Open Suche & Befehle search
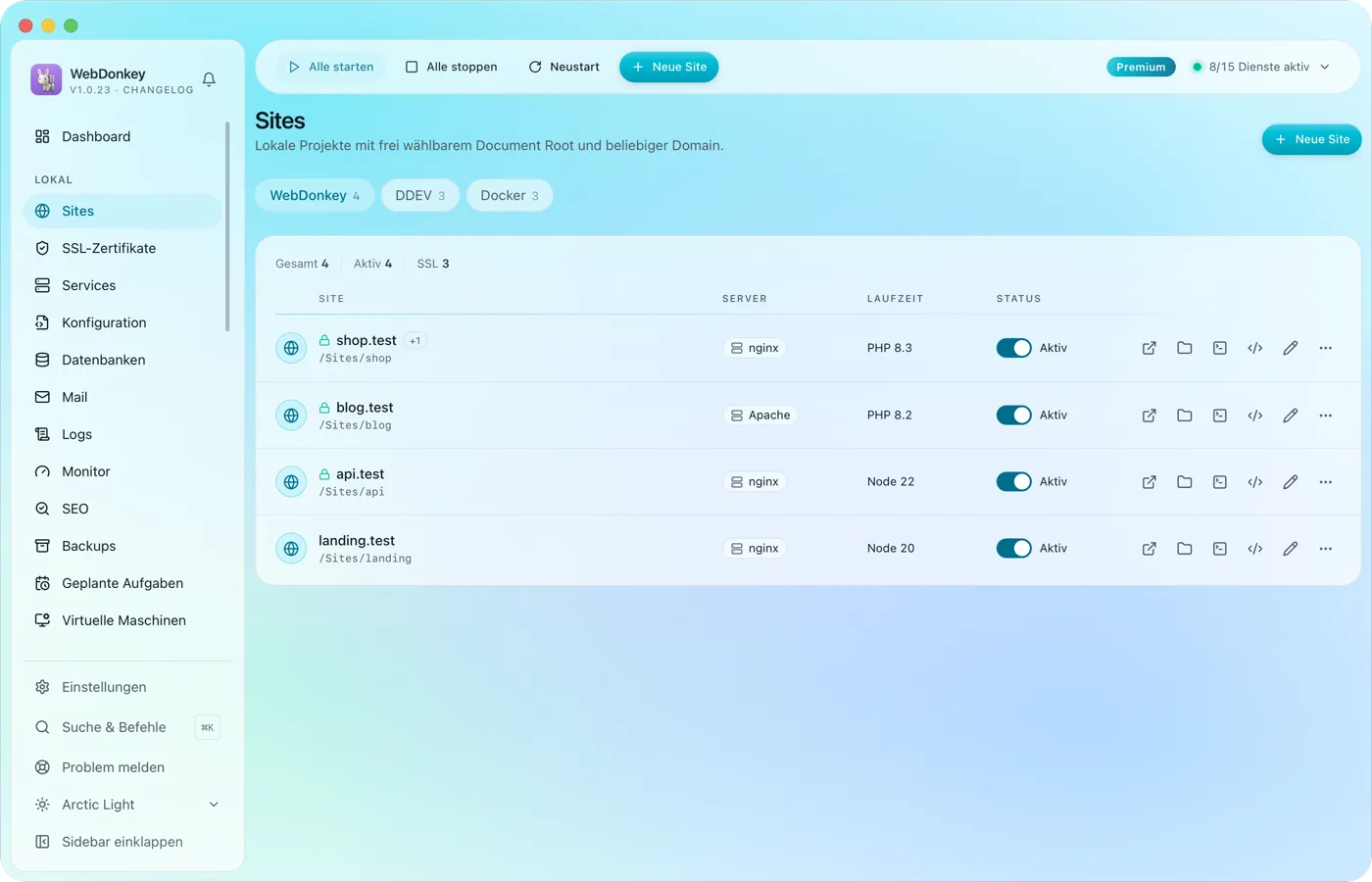Screen dimensions: 1372x882 (126, 727)
